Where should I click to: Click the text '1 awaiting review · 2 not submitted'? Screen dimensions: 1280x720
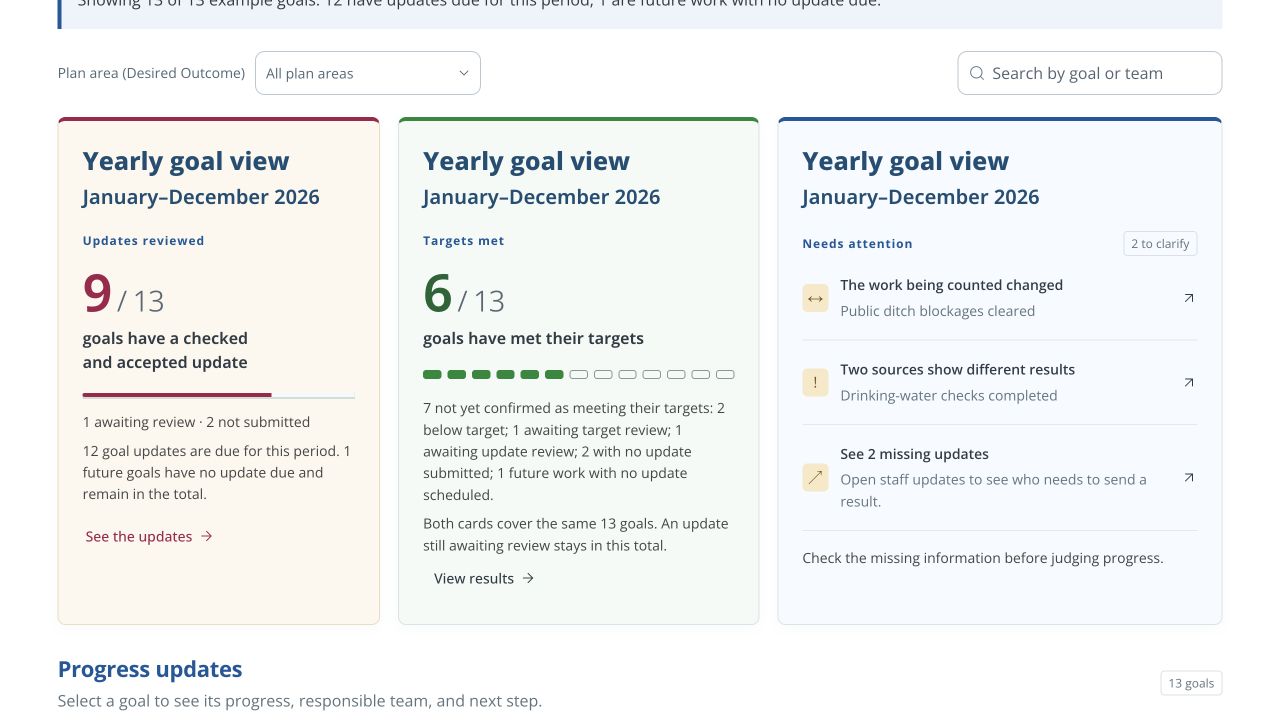pyautogui.click(x=196, y=422)
